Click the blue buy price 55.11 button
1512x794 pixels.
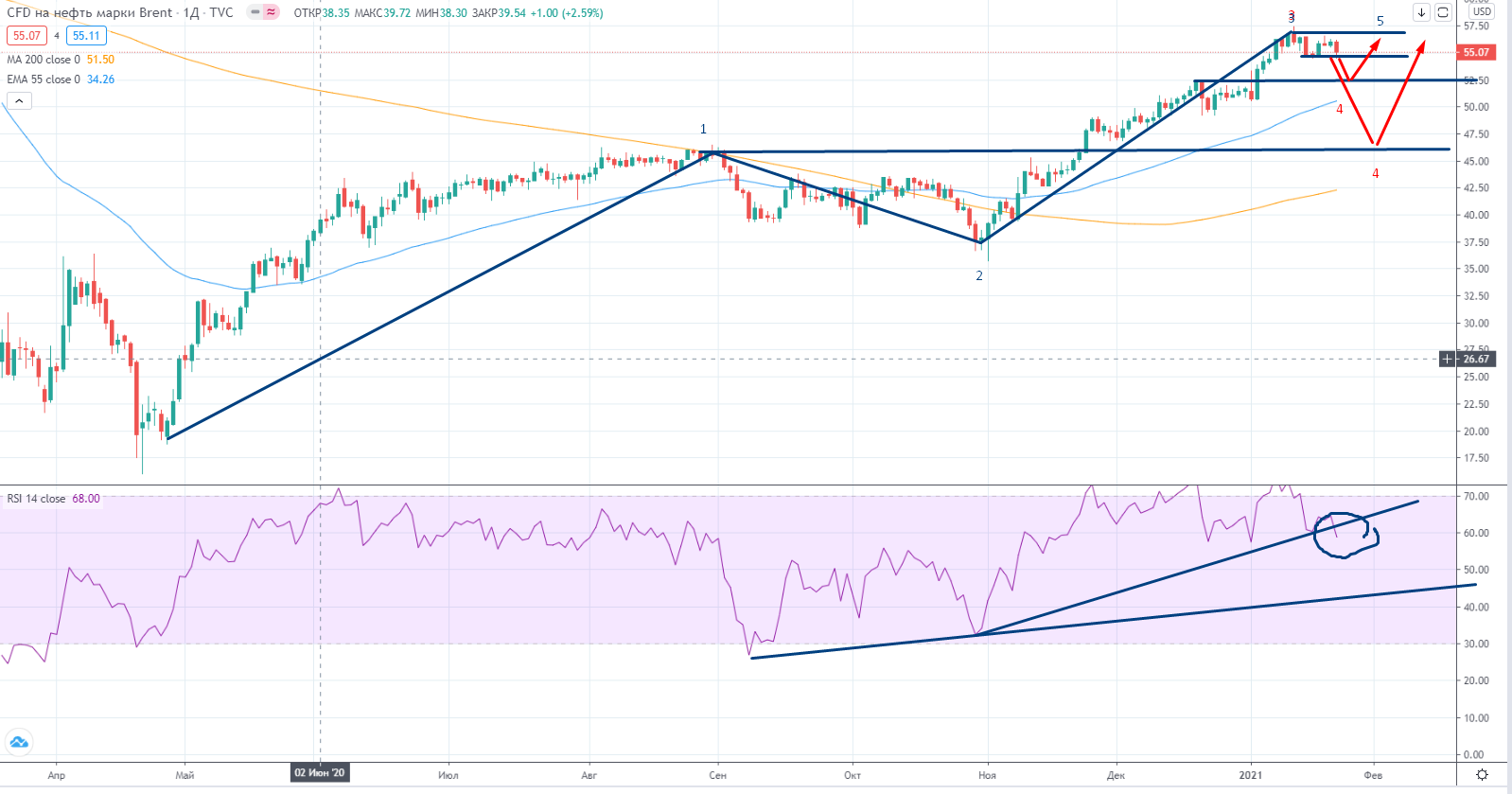pos(86,36)
